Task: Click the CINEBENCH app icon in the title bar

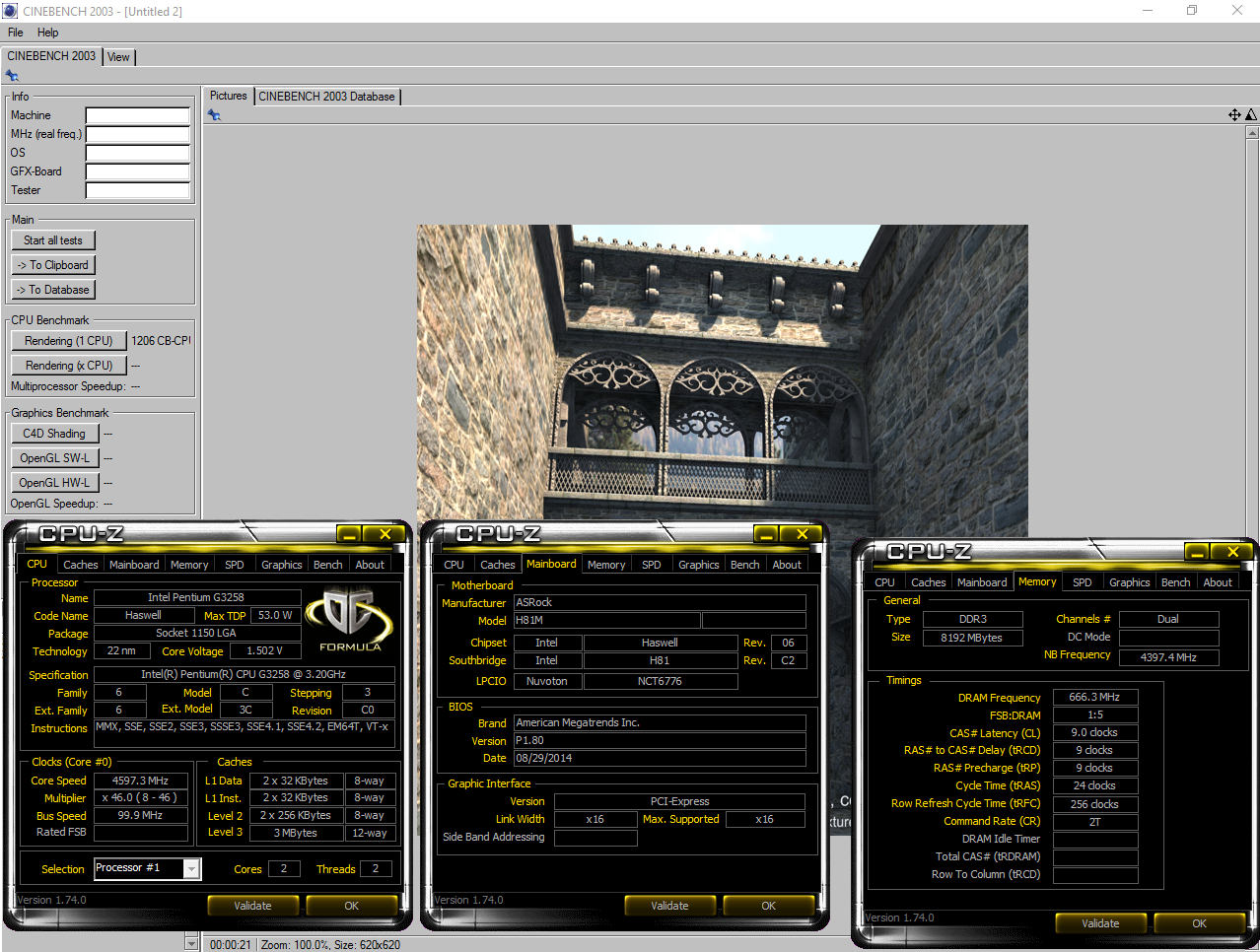Action: pos(11,11)
